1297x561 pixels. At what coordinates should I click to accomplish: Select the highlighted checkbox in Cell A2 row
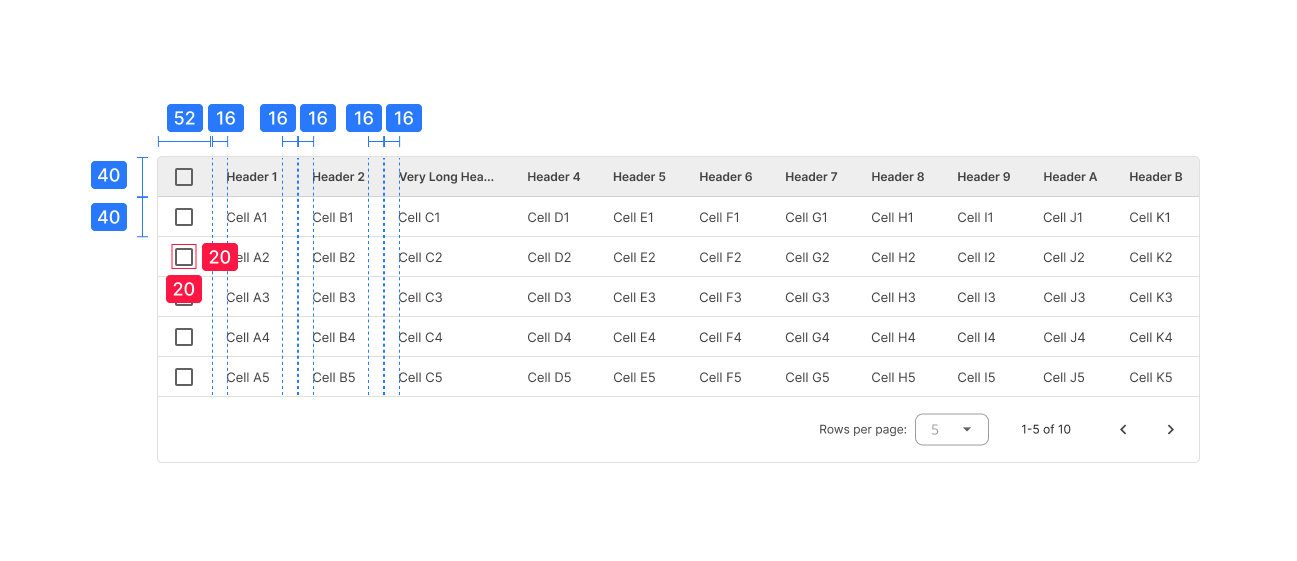(x=184, y=257)
